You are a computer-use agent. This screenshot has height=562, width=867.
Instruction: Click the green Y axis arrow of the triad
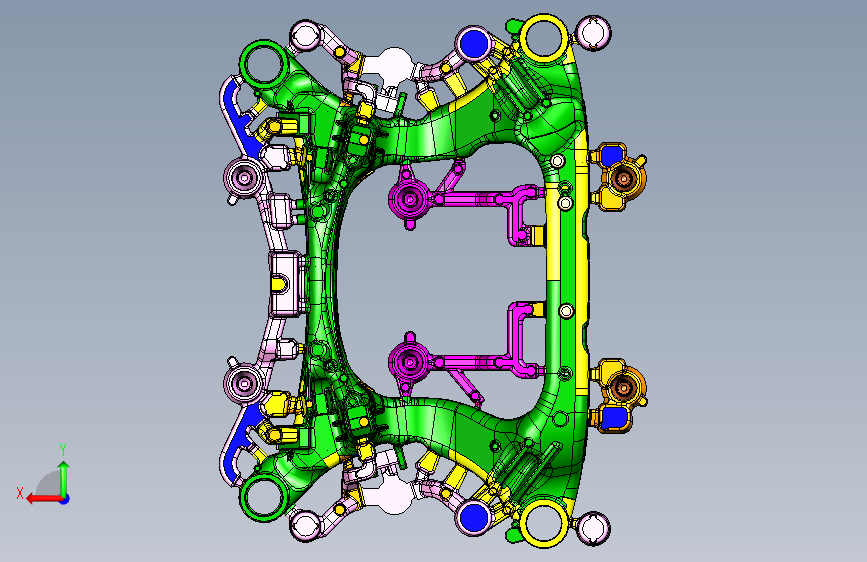(64, 479)
